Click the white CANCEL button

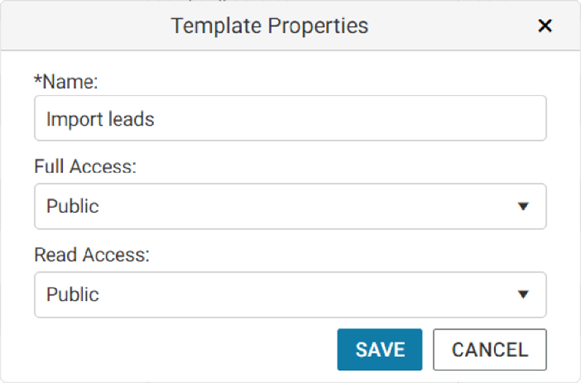point(489,350)
